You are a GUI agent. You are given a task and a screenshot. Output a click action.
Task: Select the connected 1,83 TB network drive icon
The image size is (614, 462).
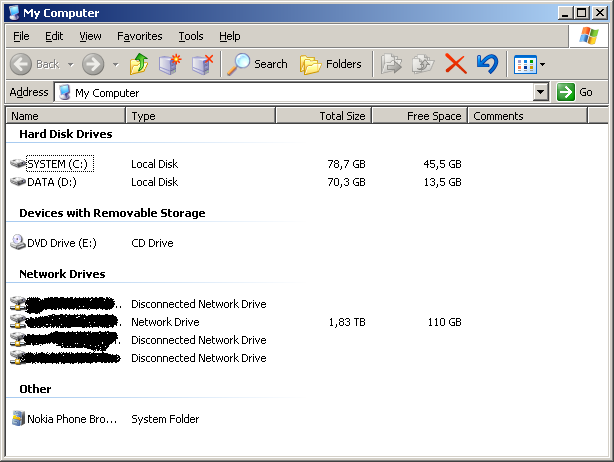[18, 321]
